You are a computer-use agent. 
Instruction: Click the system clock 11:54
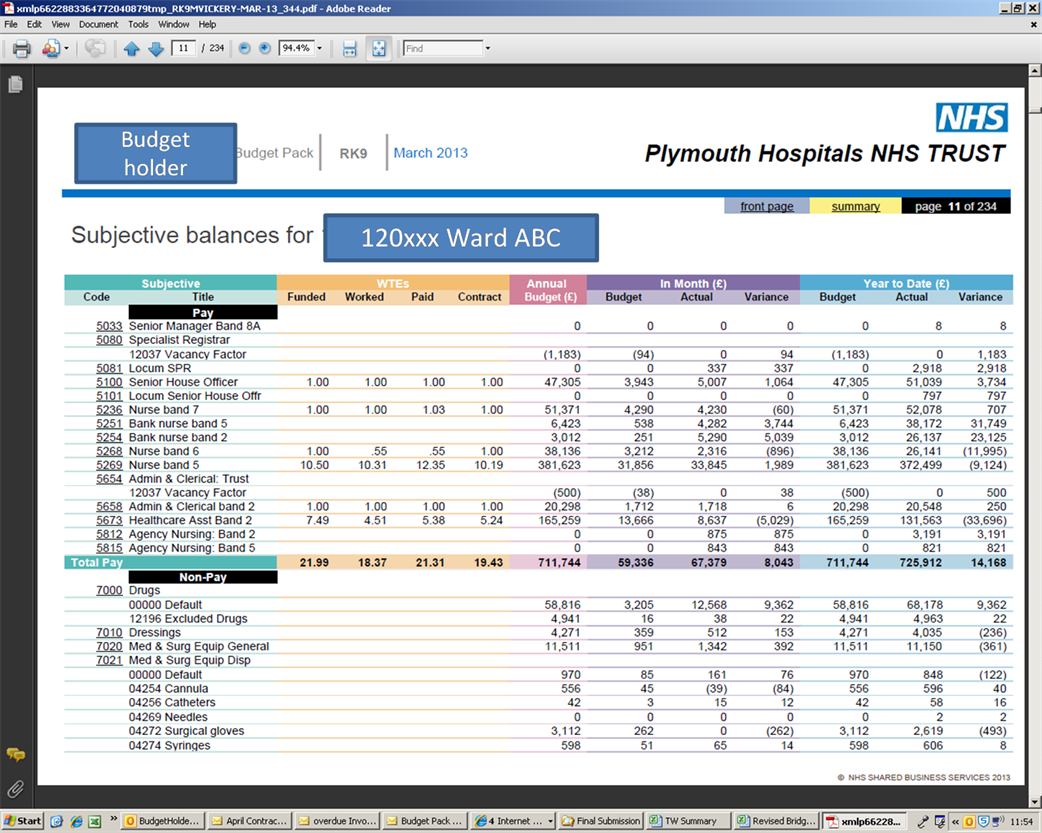(x=1021, y=822)
